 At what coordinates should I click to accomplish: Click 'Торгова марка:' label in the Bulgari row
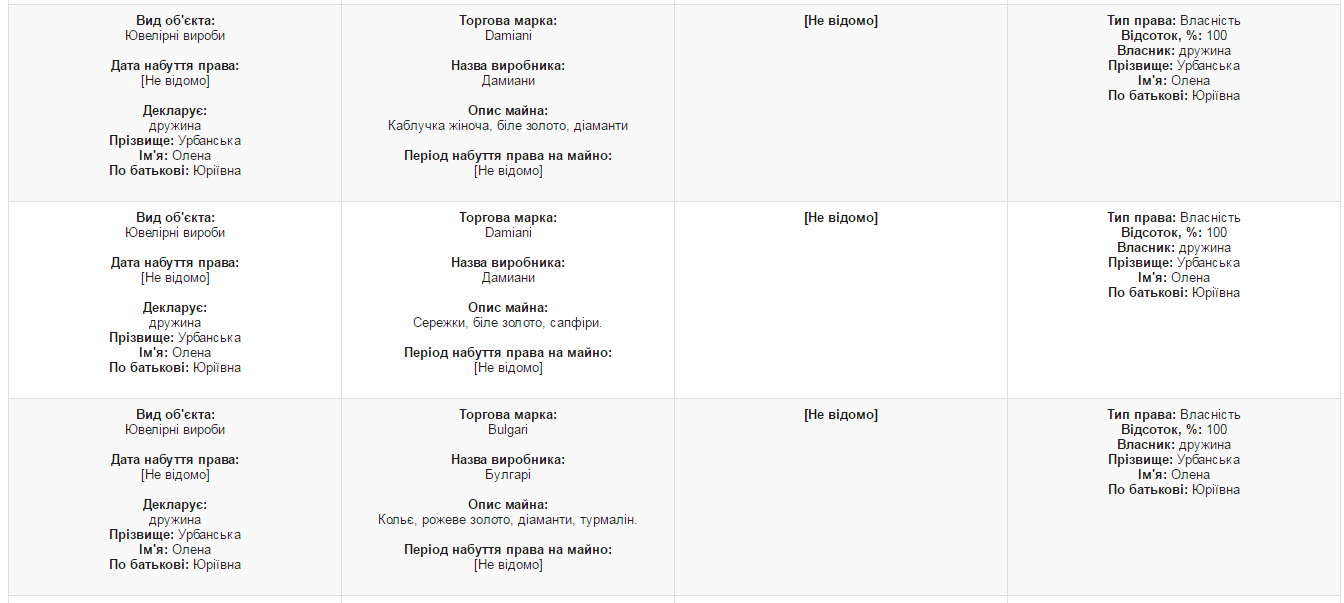[508, 415]
